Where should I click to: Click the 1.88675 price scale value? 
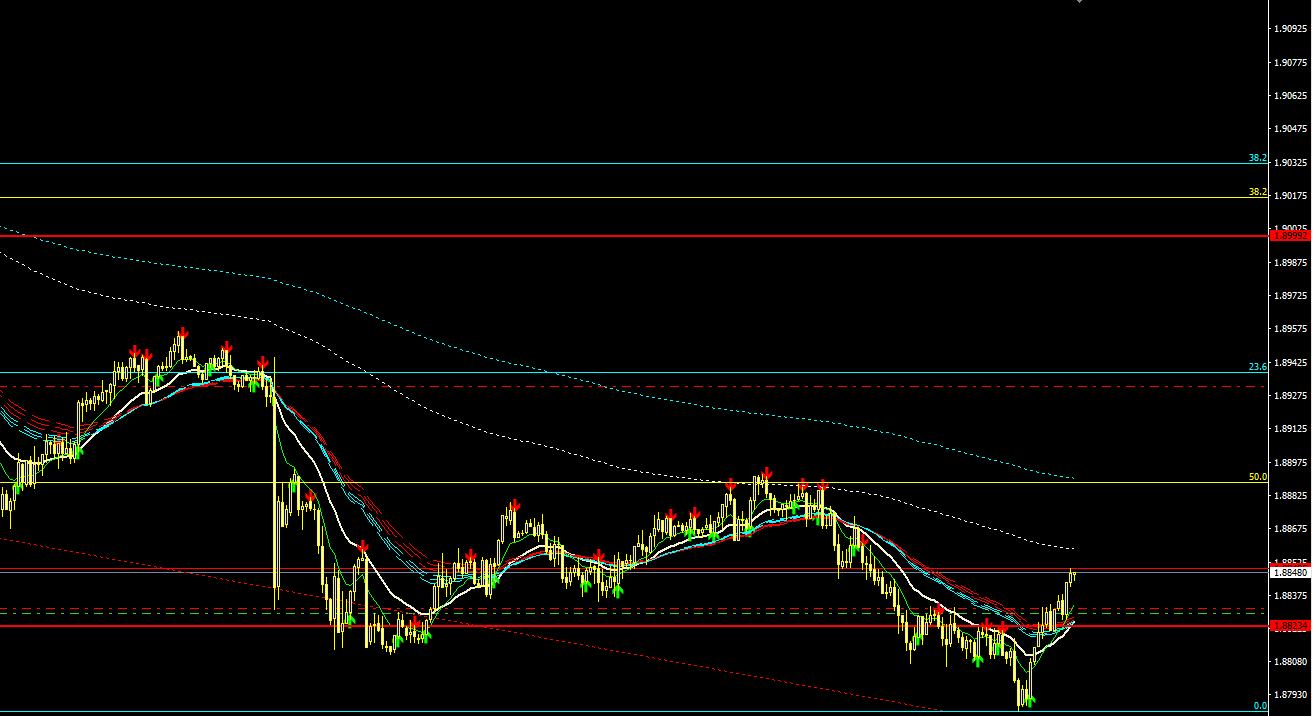(1291, 529)
